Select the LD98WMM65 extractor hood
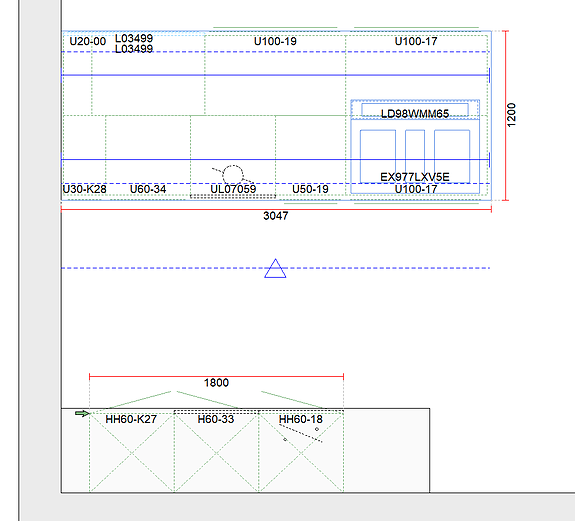The height and width of the screenshot is (521, 575). tap(415, 109)
